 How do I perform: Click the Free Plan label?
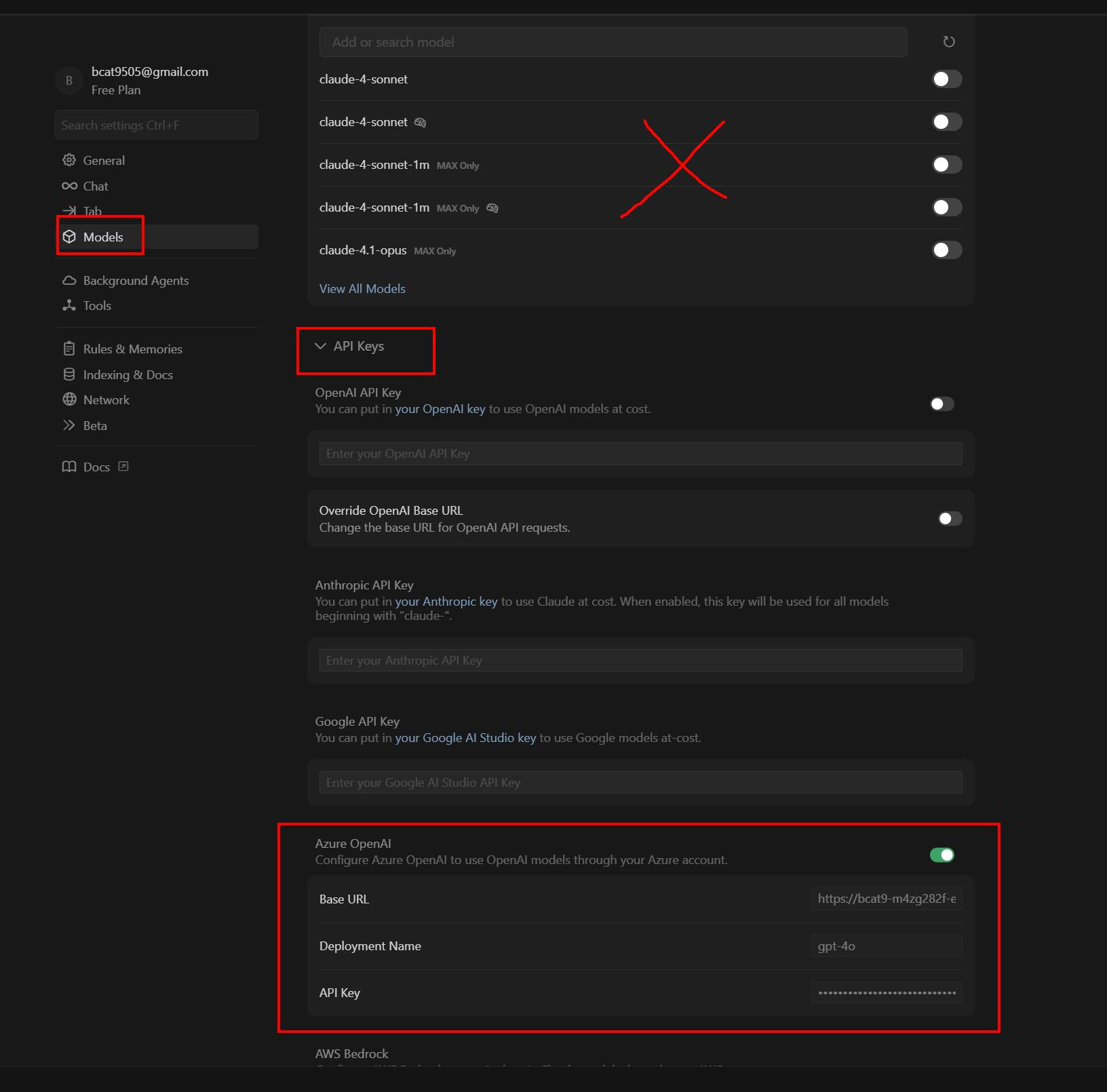(116, 90)
